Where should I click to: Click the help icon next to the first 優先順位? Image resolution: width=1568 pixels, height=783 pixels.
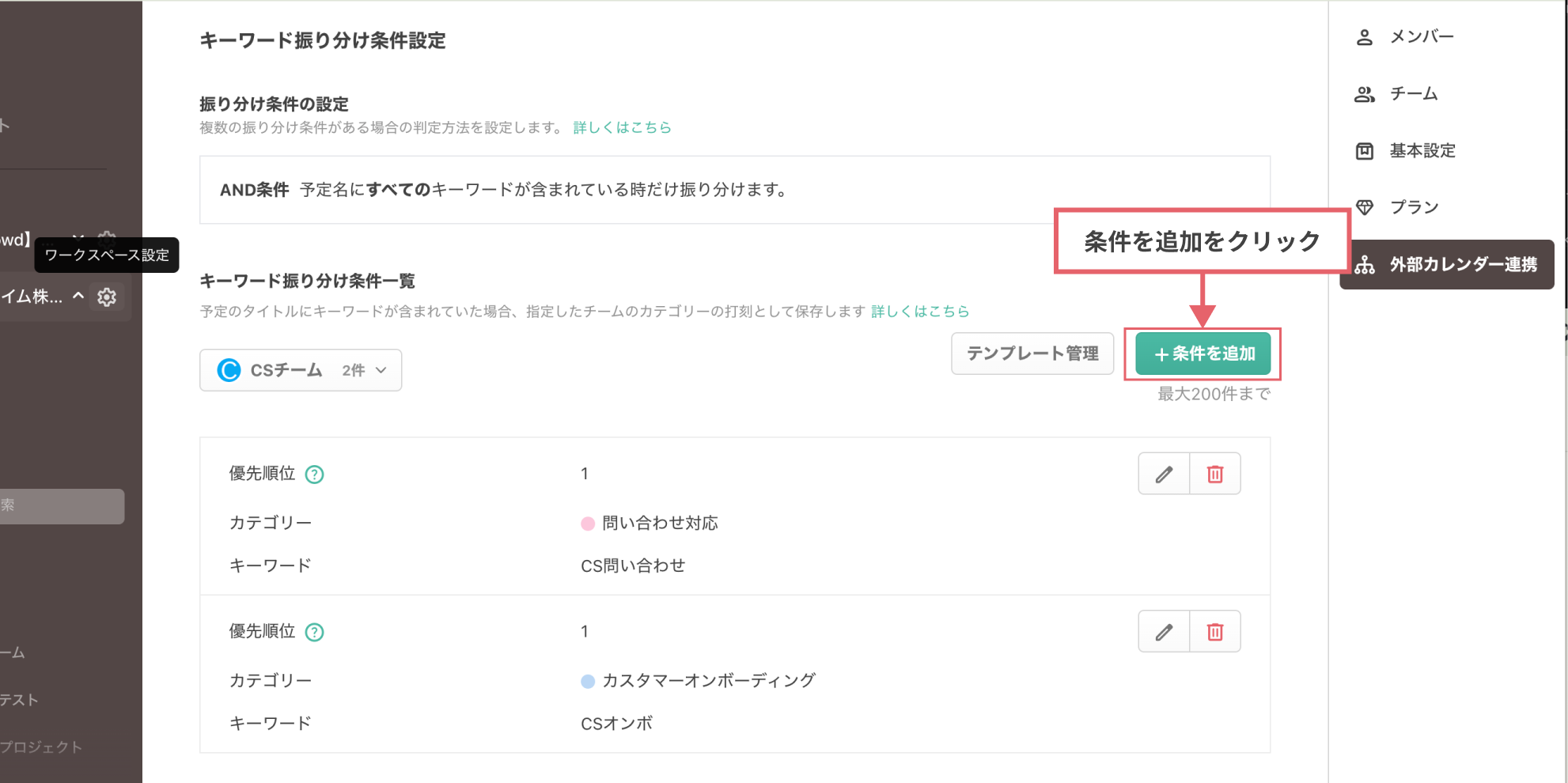click(314, 474)
